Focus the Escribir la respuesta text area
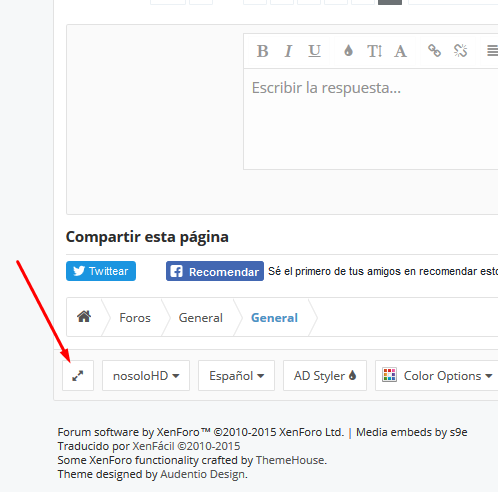This screenshot has width=498, height=492. click(371, 119)
